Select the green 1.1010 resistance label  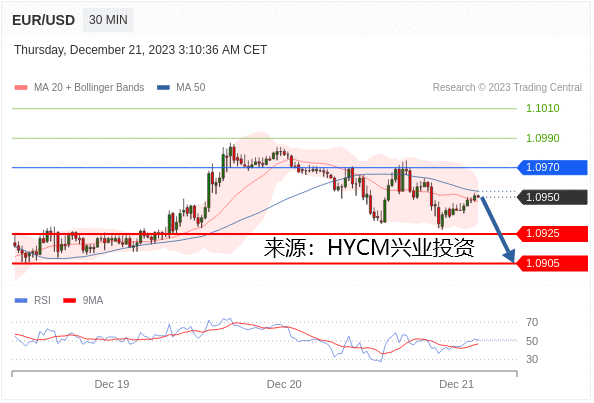click(x=542, y=108)
